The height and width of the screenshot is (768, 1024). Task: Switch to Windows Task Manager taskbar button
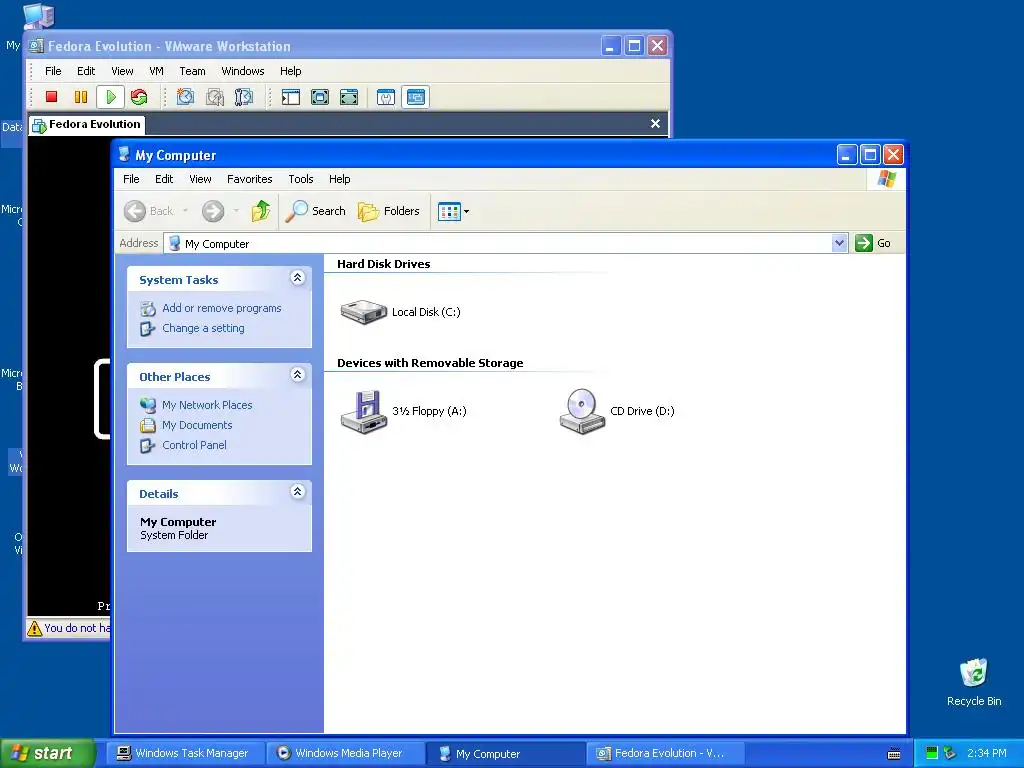click(x=186, y=753)
